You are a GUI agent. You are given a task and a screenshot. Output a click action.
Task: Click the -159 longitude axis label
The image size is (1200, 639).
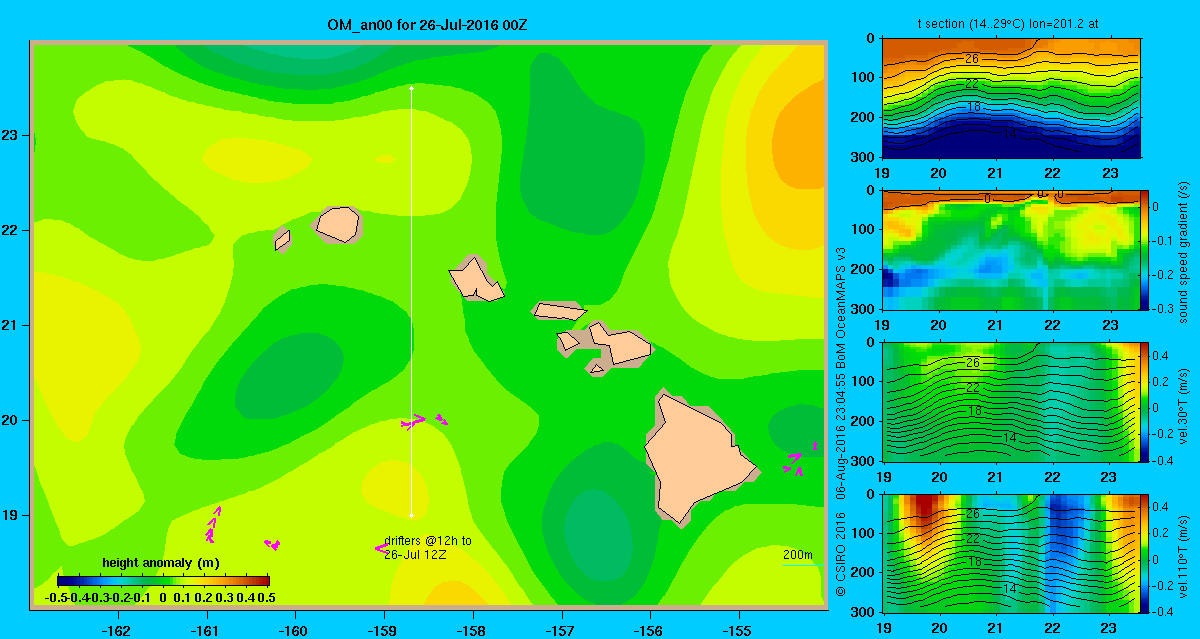tap(383, 631)
